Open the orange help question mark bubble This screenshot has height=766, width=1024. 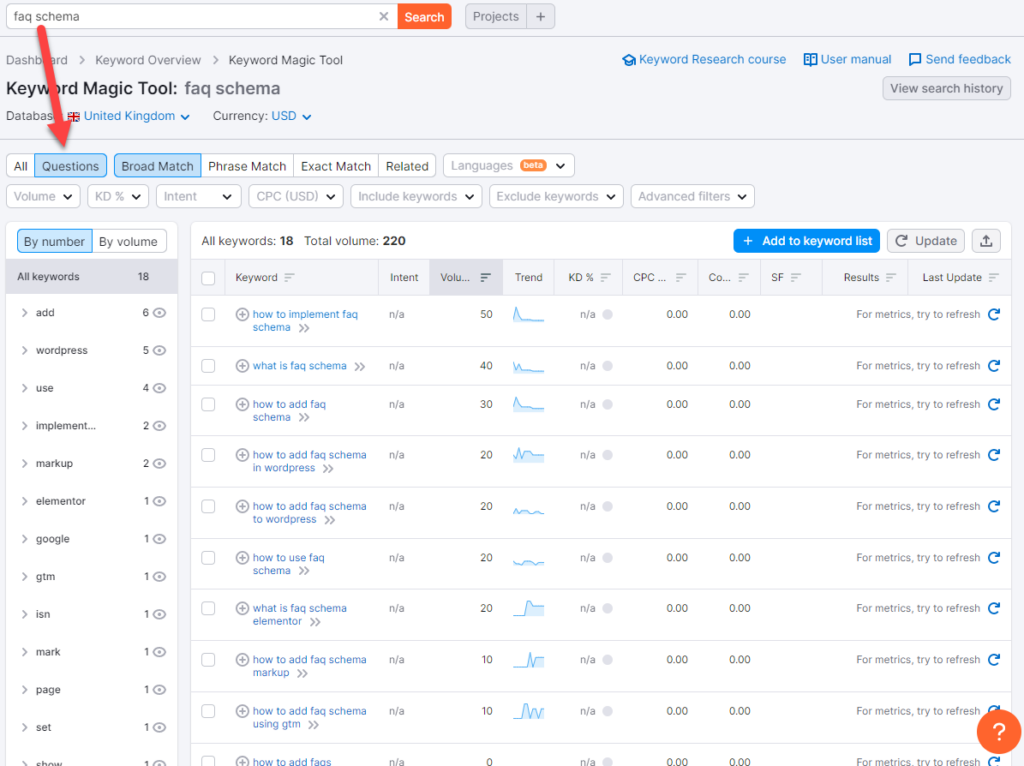[x=998, y=731]
